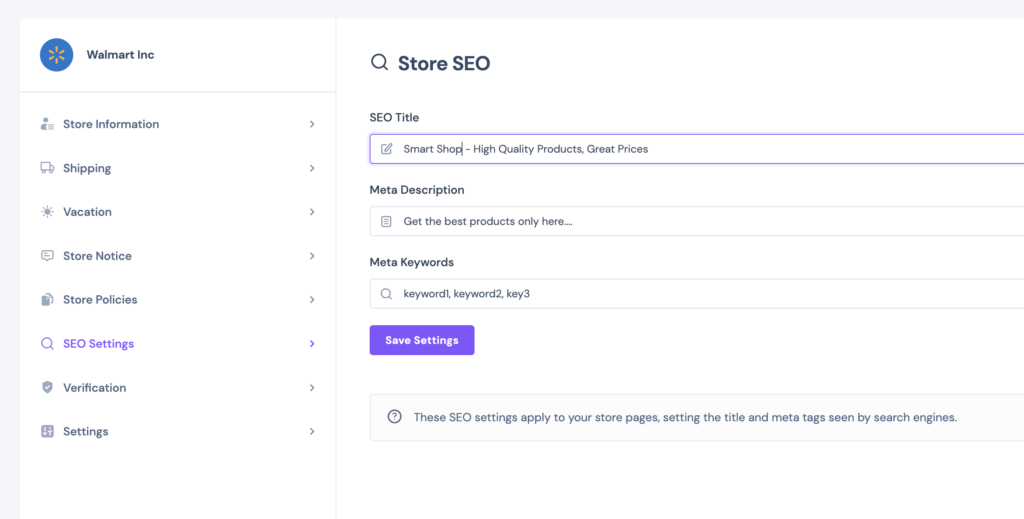Image resolution: width=1024 pixels, height=519 pixels.
Task: Click the Settings sliders icon in sidebar
Action: click(x=47, y=431)
